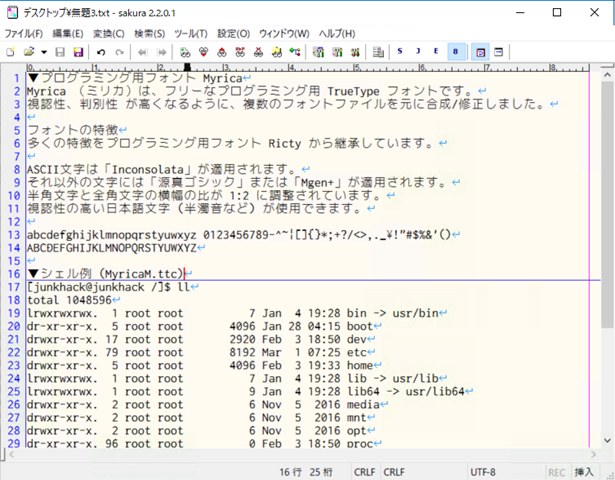This screenshot has width=615, height=480.
Task: Jump back to previous position arrow
Action: tap(142, 52)
